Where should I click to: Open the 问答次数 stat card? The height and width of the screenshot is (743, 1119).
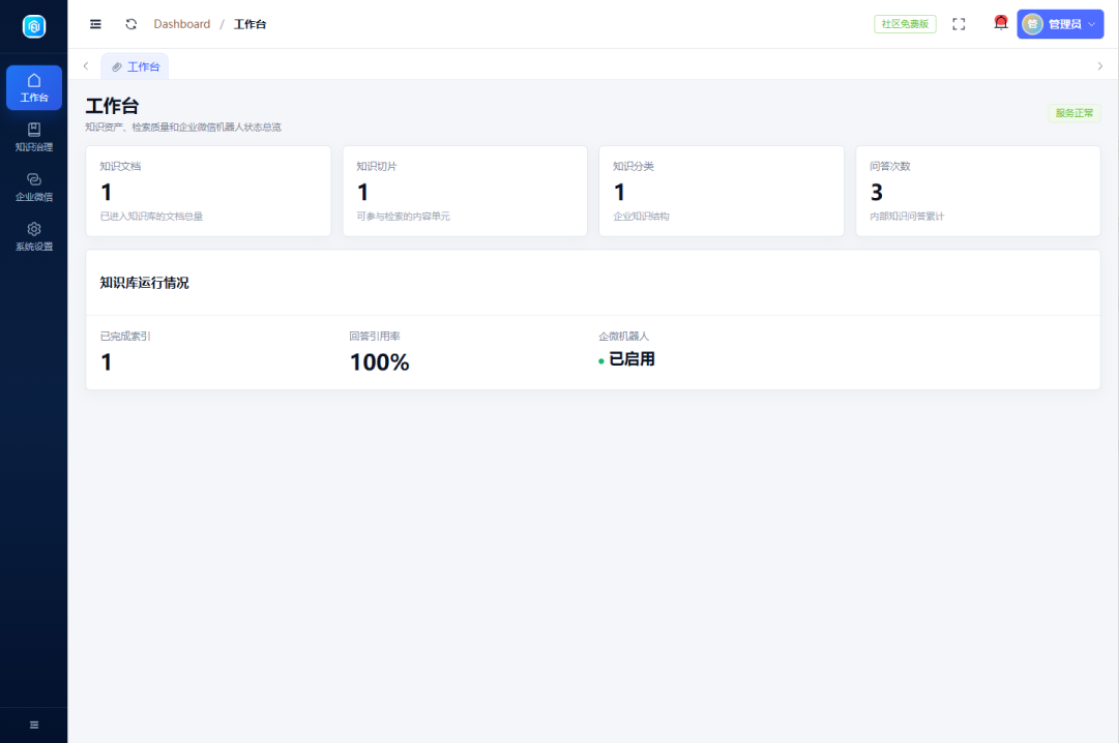[x=978, y=191]
